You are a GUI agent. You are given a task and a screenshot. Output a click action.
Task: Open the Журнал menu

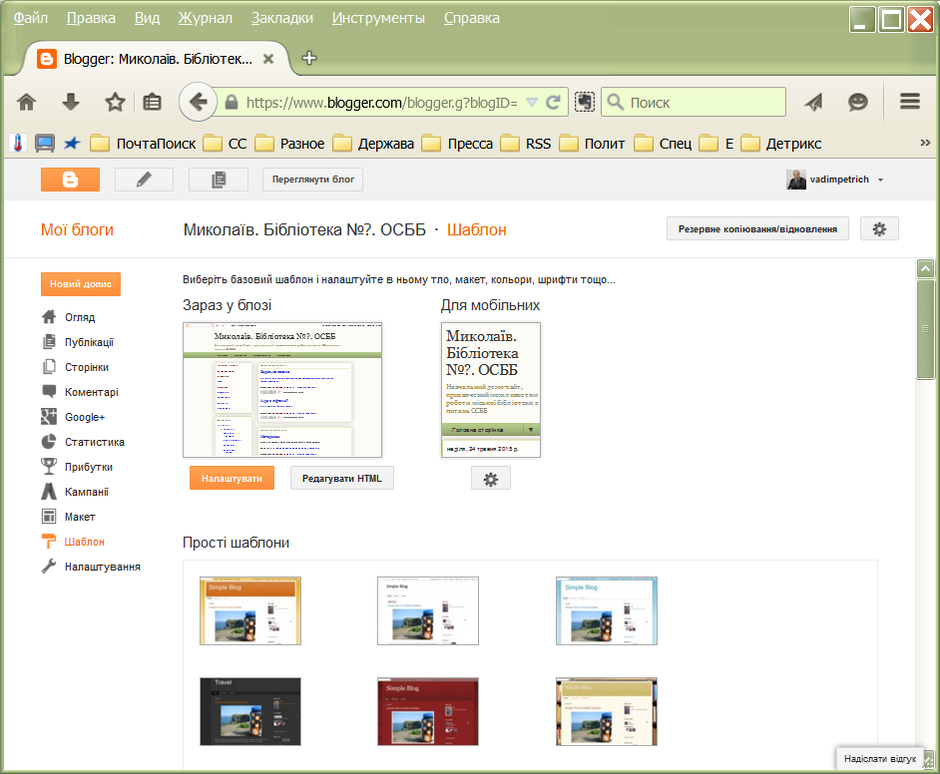(205, 18)
